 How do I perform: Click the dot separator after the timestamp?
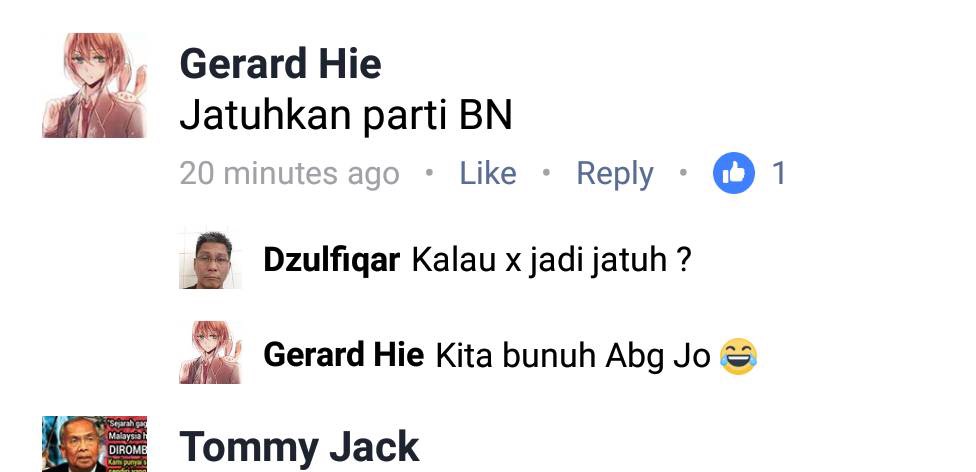(x=429, y=172)
